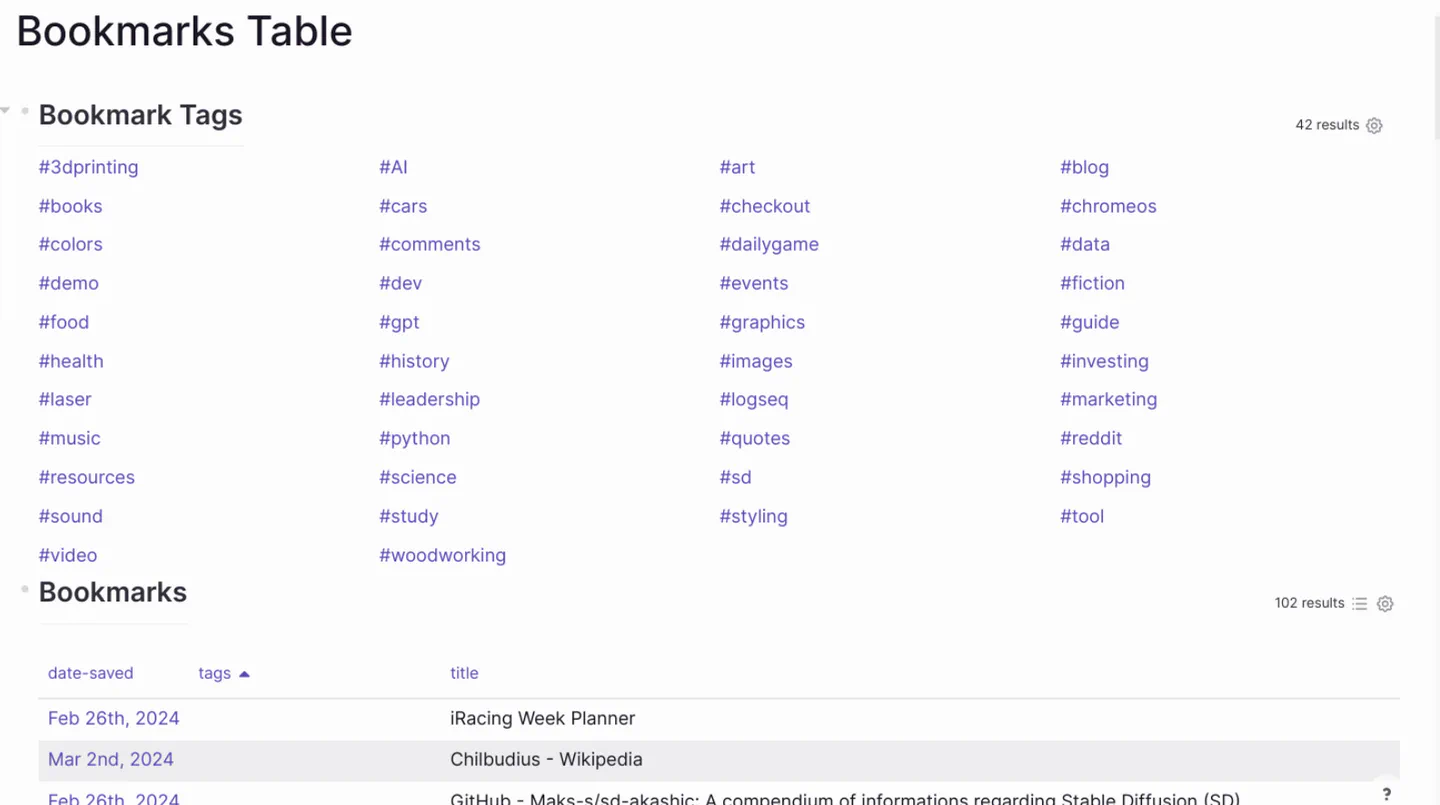Open settings gear for Bookmark Tags query
The image size is (1440, 805).
tap(1374, 126)
